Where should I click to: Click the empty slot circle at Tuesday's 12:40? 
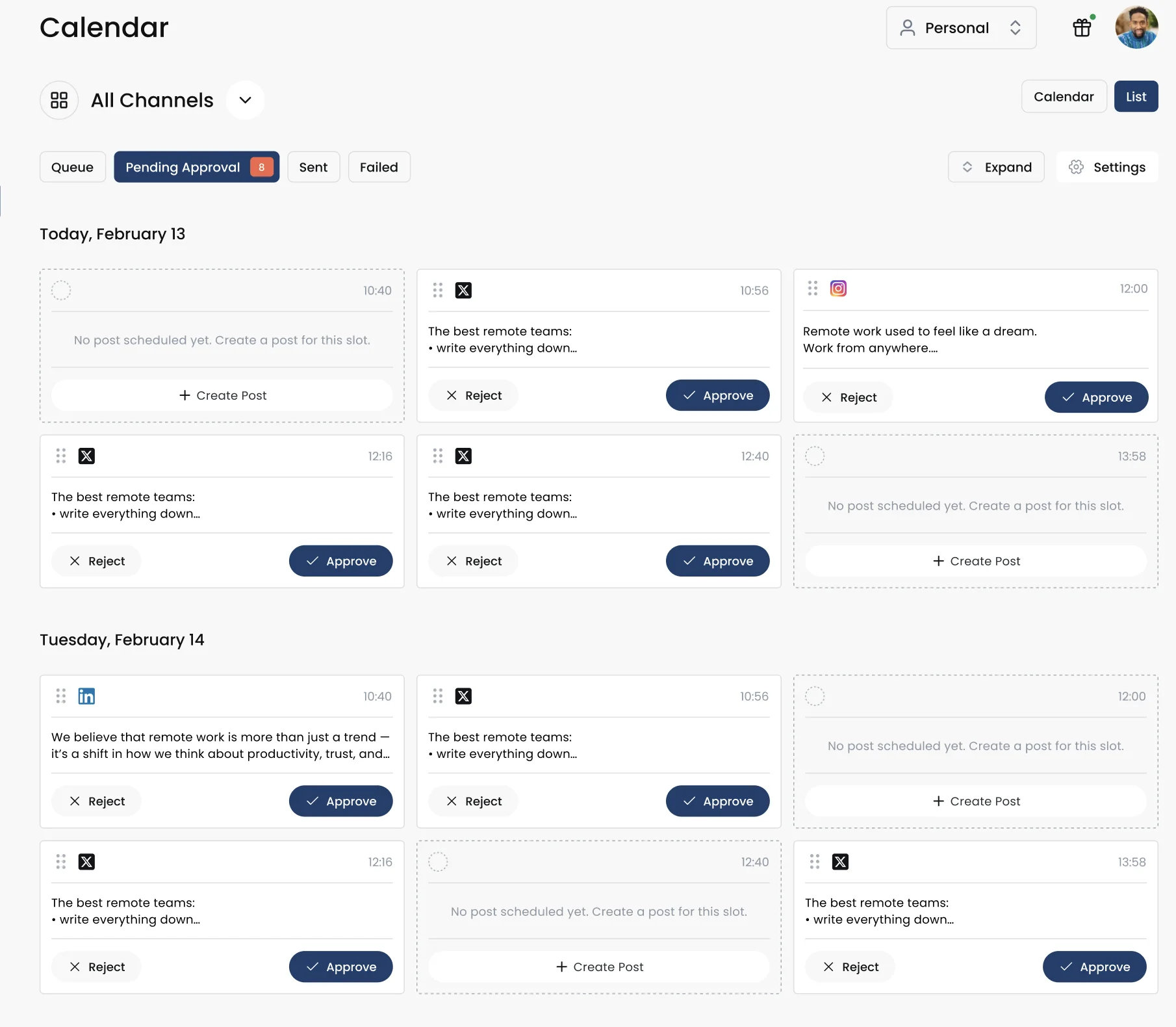click(438, 862)
